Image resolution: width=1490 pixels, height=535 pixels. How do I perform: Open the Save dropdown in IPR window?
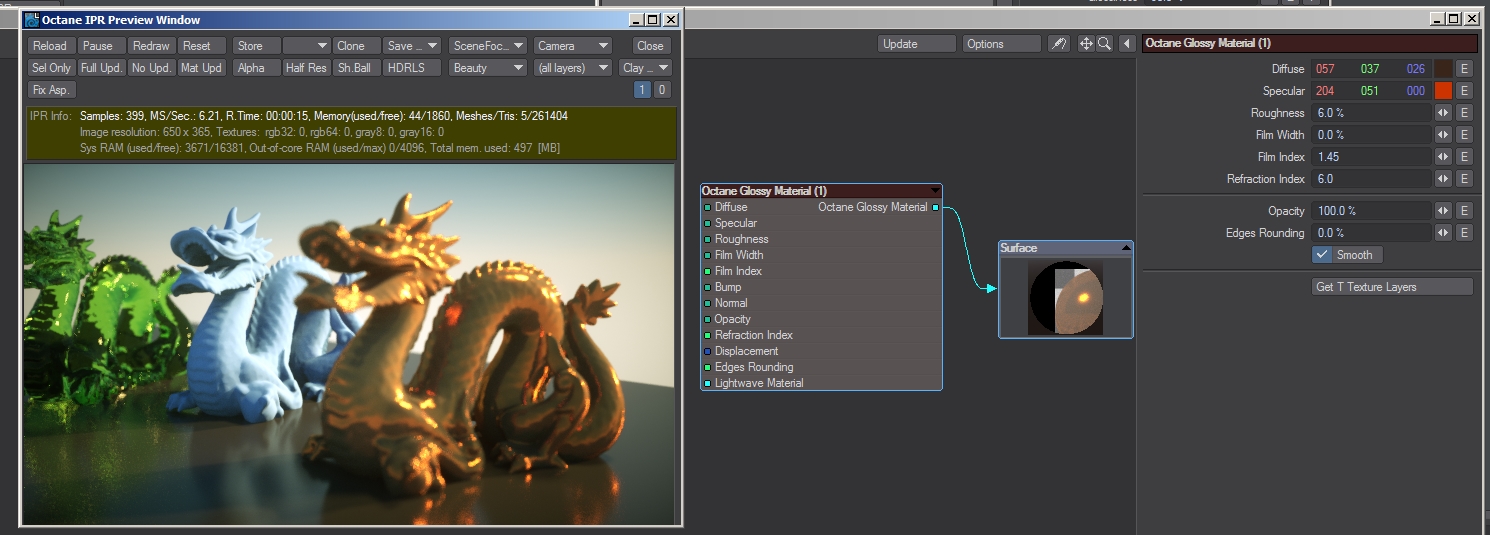pyautogui.click(x=412, y=46)
